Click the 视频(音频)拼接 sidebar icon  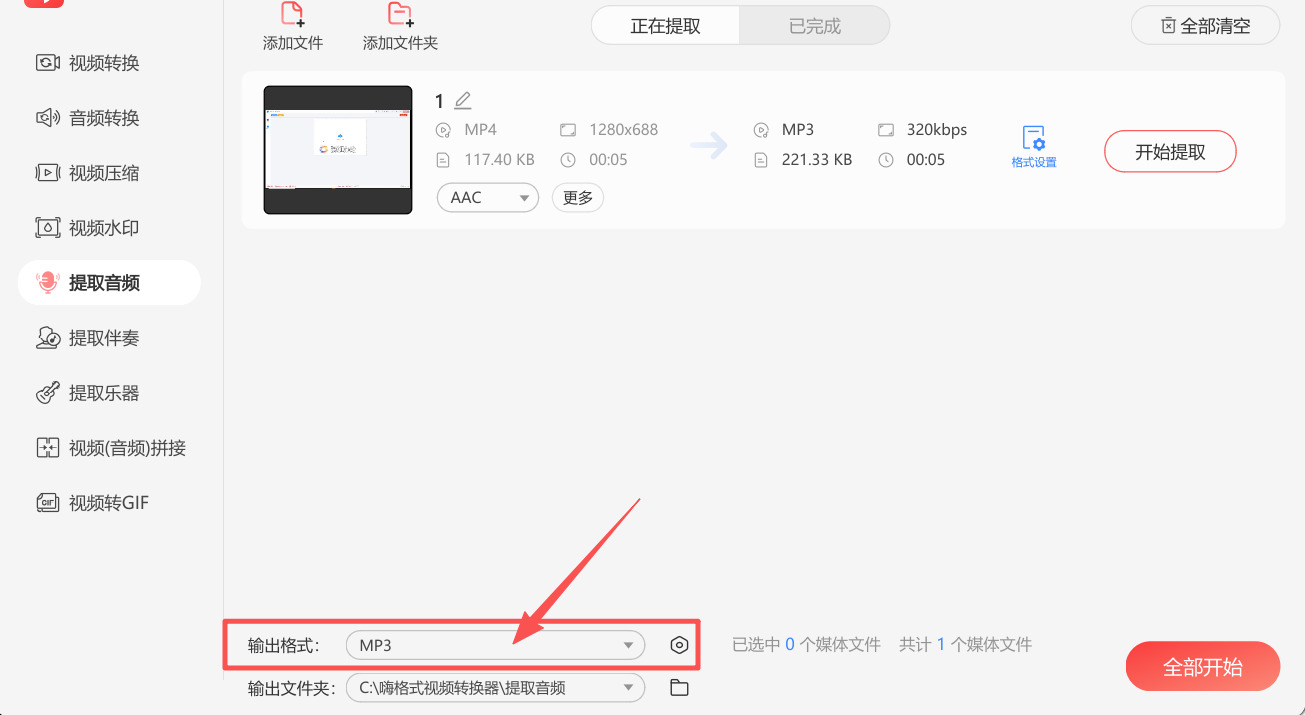[48, 448]
